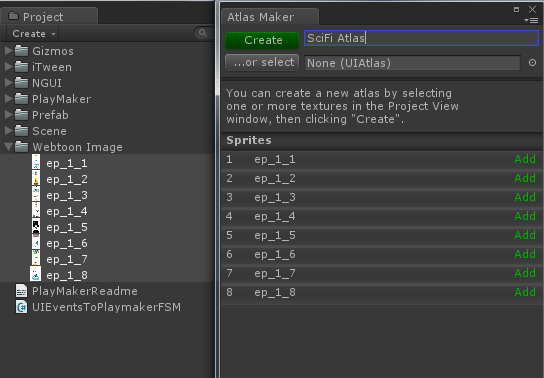Click Add for sprite ep_1_3
The image size is (544, 378).
pos(525,197)
